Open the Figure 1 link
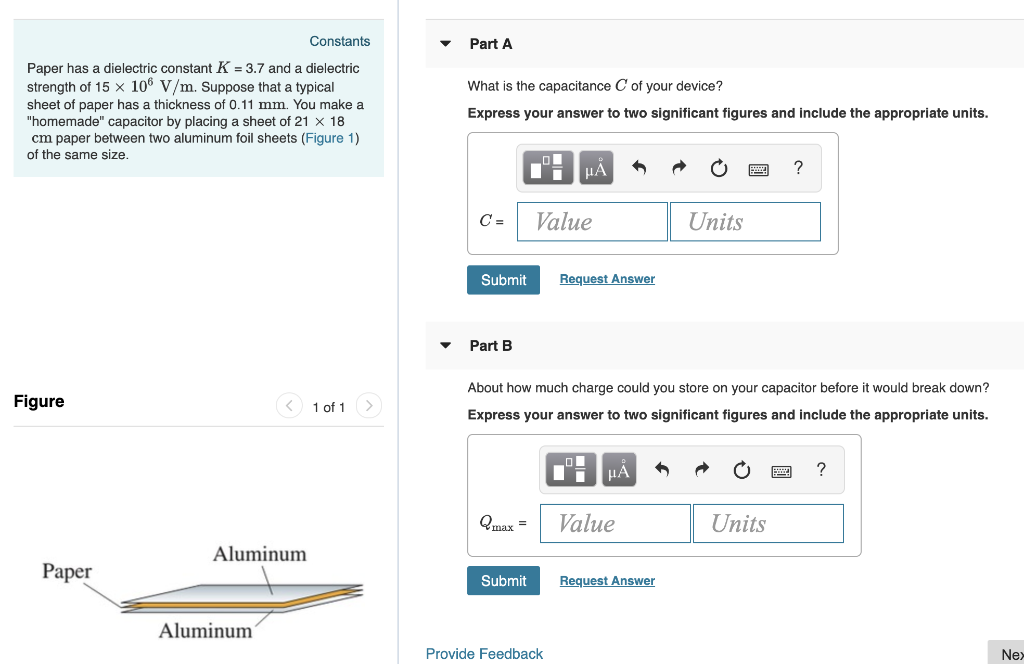This screenshot has width=1024, height=664. [330, 137]
